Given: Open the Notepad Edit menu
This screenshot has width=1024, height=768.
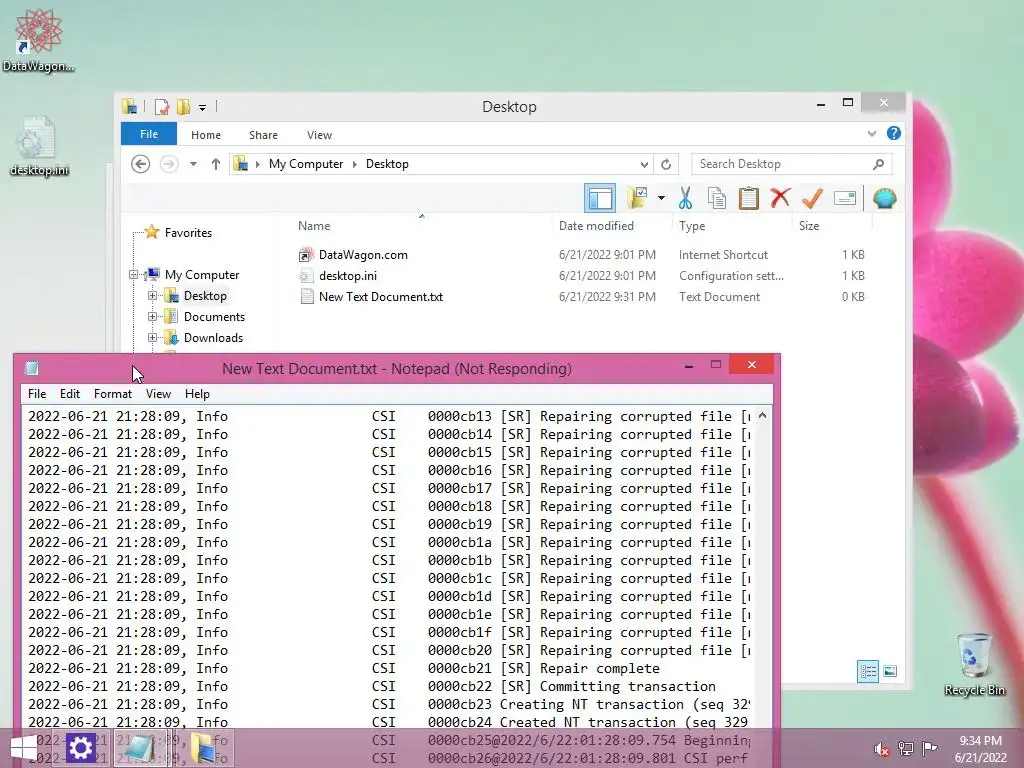Looking at the screenshot, I should (x=70, y=394).
